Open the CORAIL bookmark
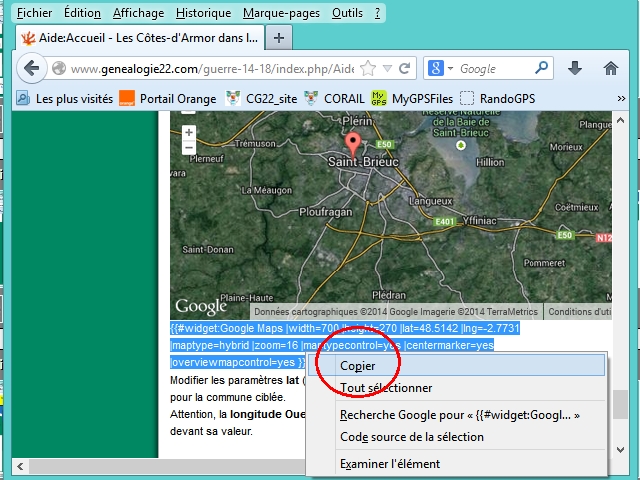Screen dimensions: 640x480 click(x=334, y=98)
